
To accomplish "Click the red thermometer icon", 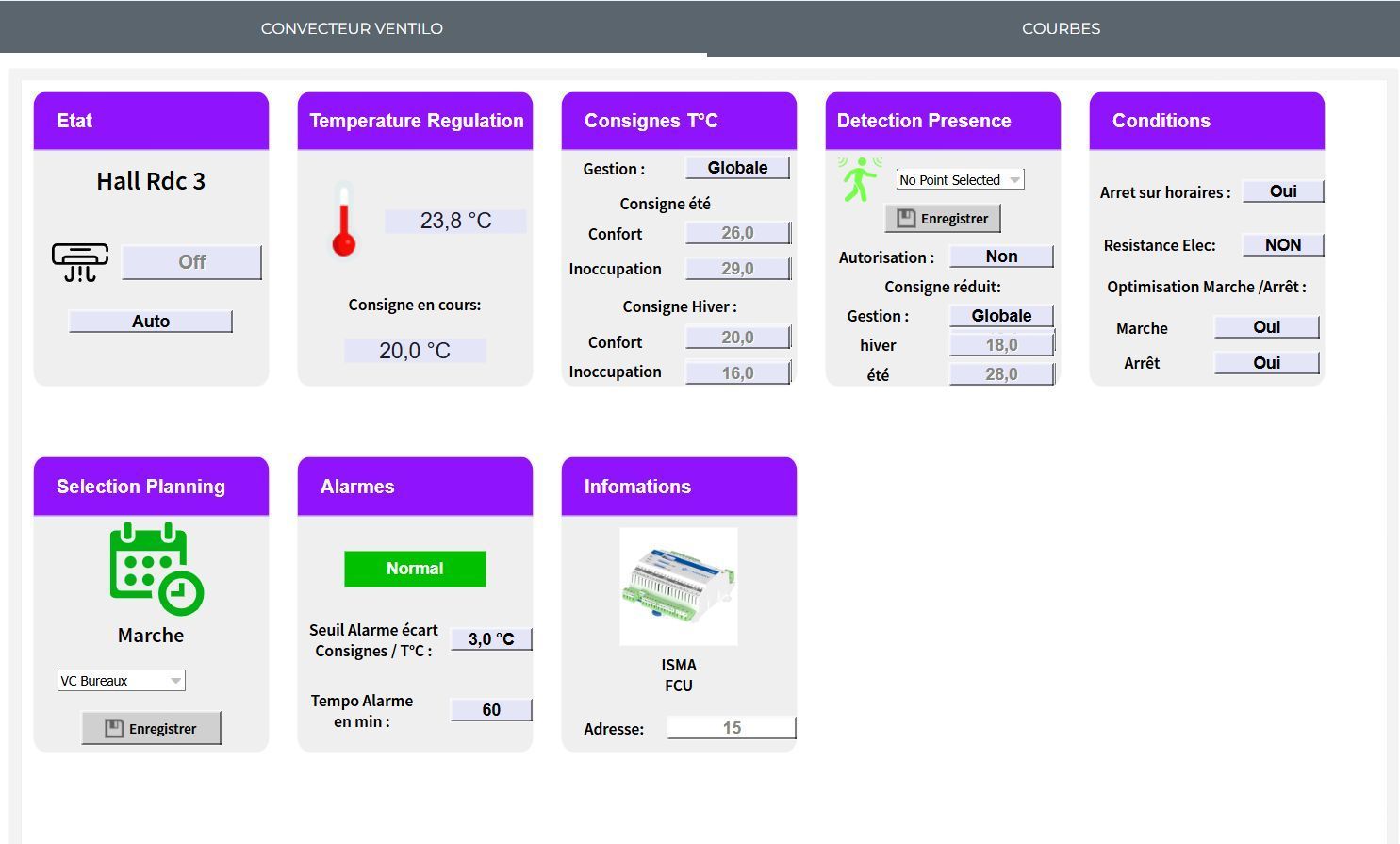I will coord(344,221).
